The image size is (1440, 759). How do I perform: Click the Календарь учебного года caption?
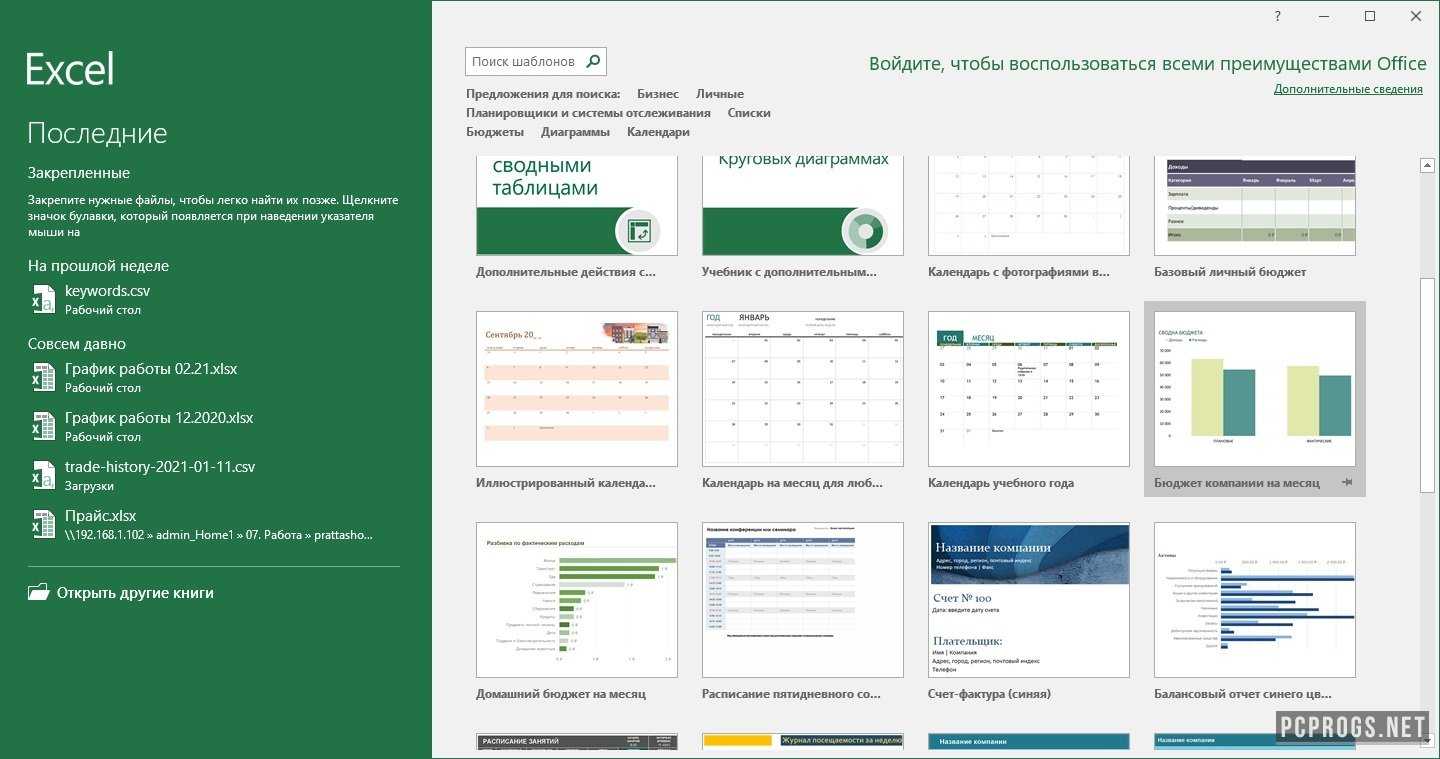(x=1001, y=483)
